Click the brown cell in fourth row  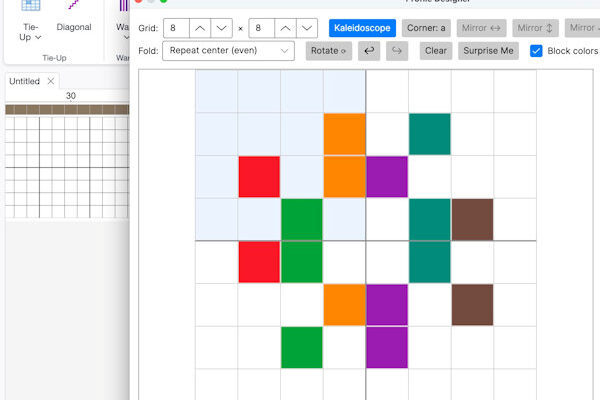[473, 220]
